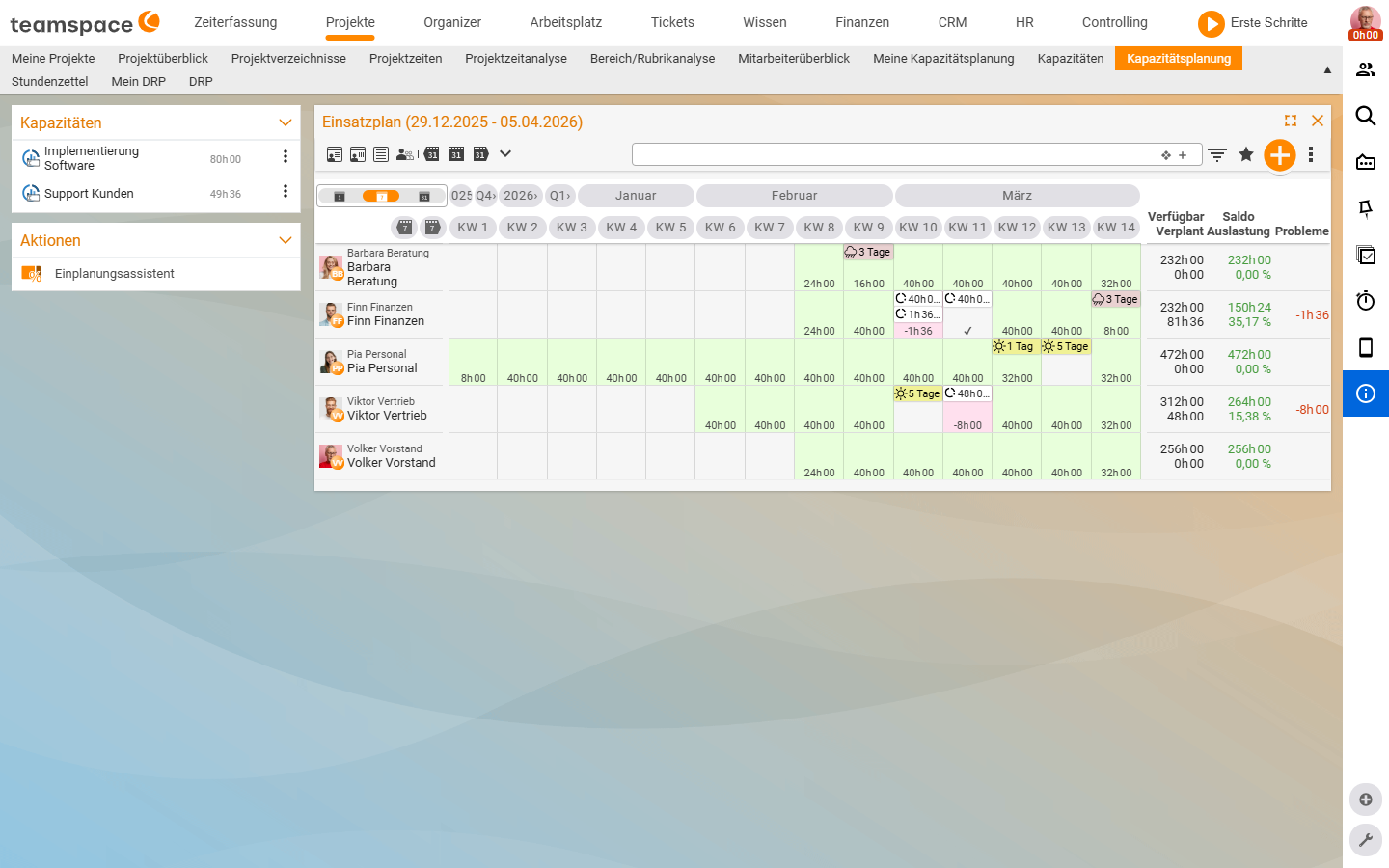This screenshot has height=868, width=1389.
Task: Click the user avatar at top right
Action: [1366, 23]
